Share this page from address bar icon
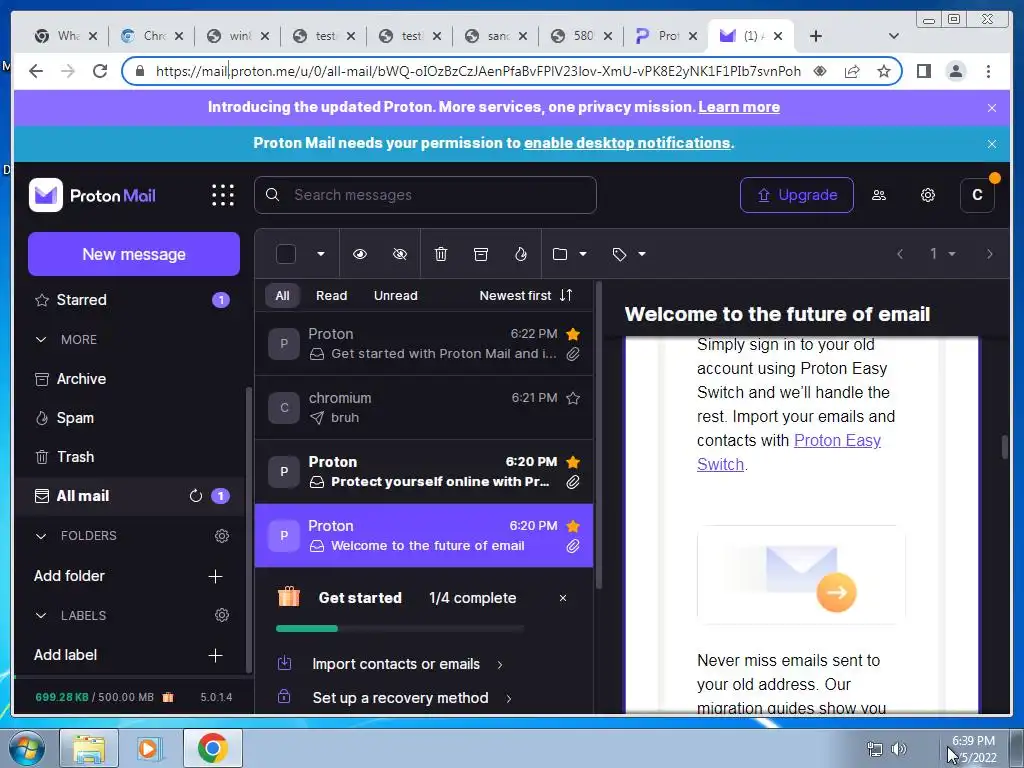The image size is (1024, 768). pyautogui.click(x=852, y=71)
